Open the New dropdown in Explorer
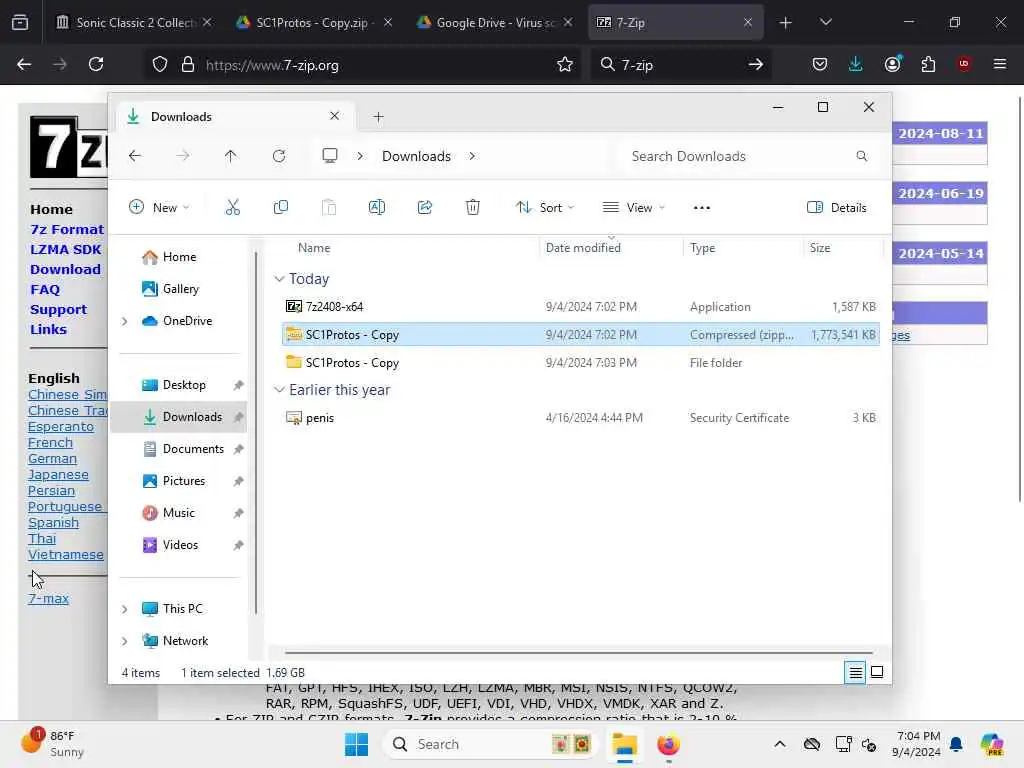 click(x=159, y=208)
